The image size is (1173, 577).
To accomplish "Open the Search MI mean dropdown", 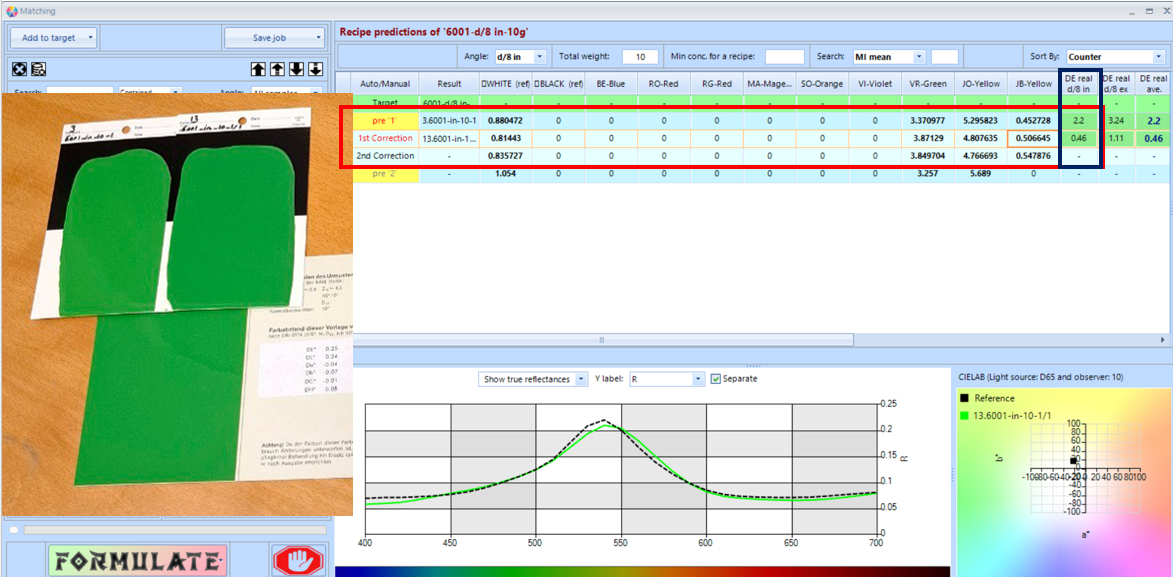I will coord(919,57).
